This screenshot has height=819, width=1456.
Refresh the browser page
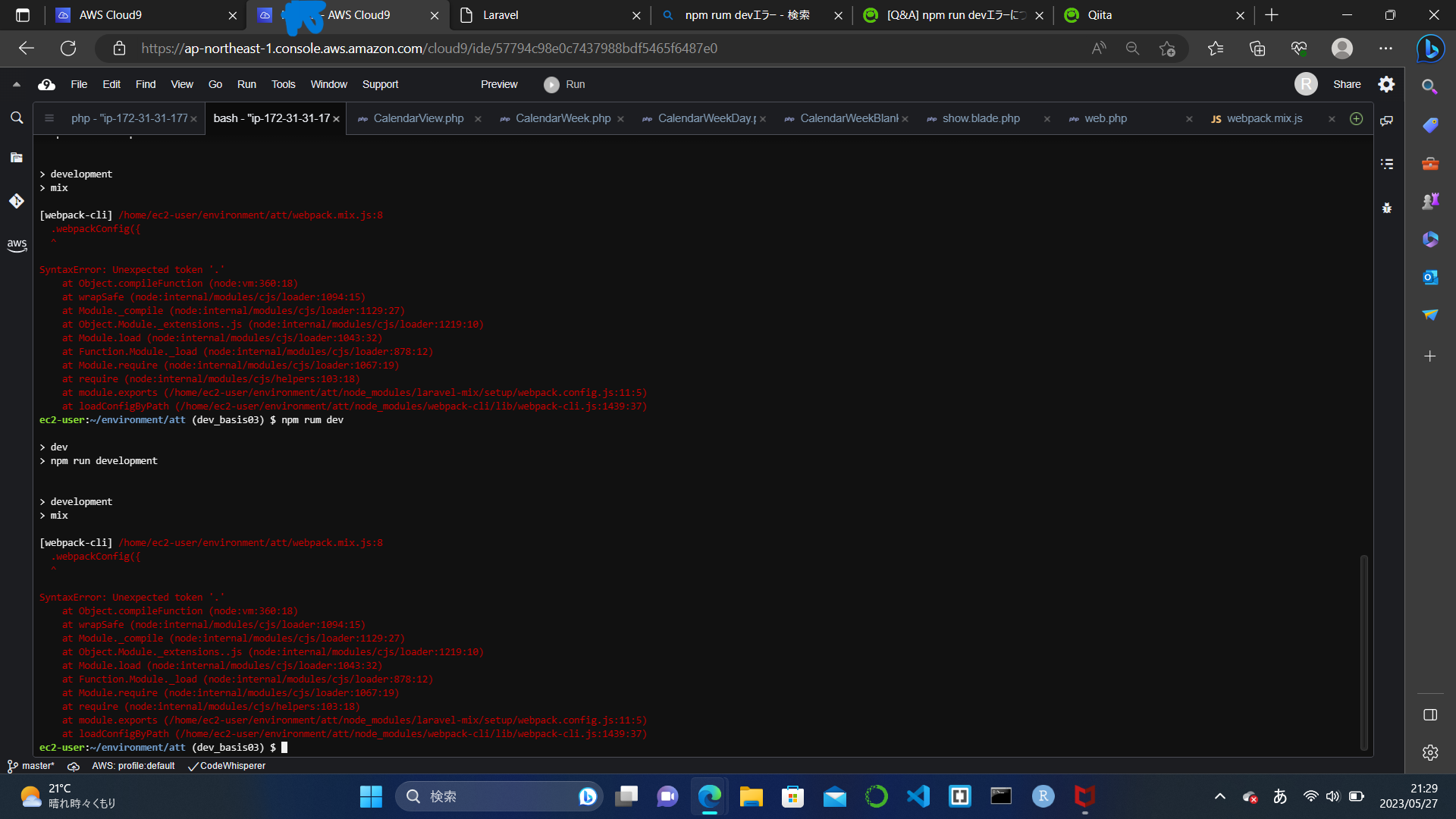[x=68, y=49]
